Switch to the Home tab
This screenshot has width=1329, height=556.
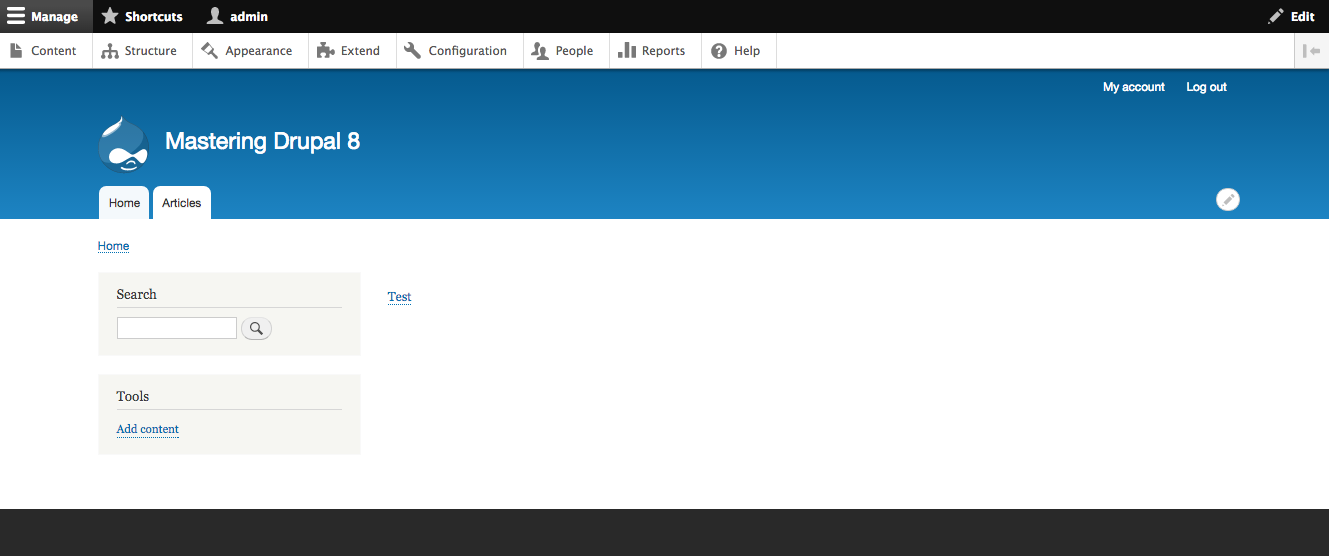pyautogui.click(x=124, y=203)
